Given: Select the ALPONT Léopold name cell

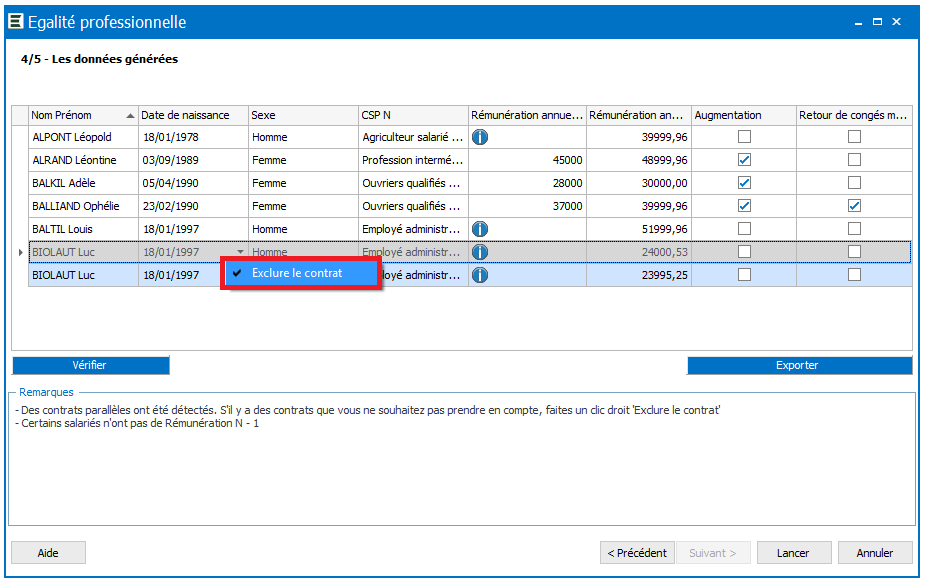Looking at the screenshot, I should pyautogui.click(x=83, y=137).
